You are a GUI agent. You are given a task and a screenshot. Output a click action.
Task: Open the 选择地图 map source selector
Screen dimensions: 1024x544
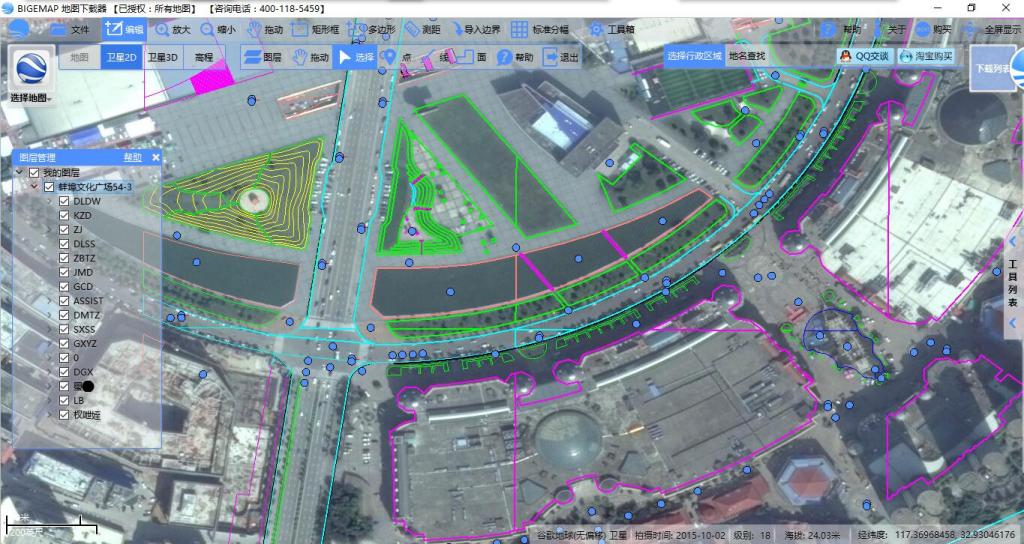coord(29,76)
